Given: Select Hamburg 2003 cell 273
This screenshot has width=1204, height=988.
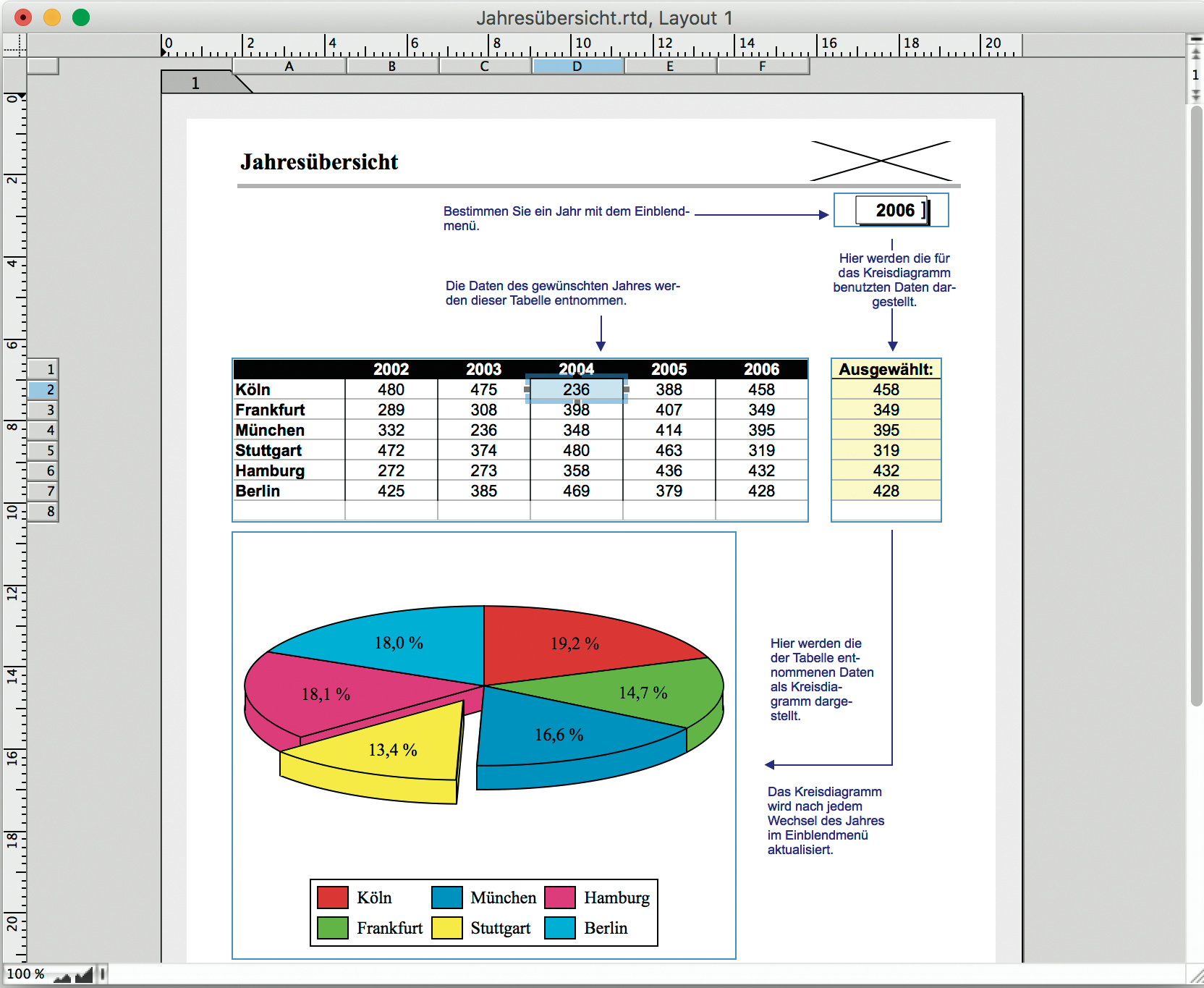Looking at the screenshot, I should [484, 470].
